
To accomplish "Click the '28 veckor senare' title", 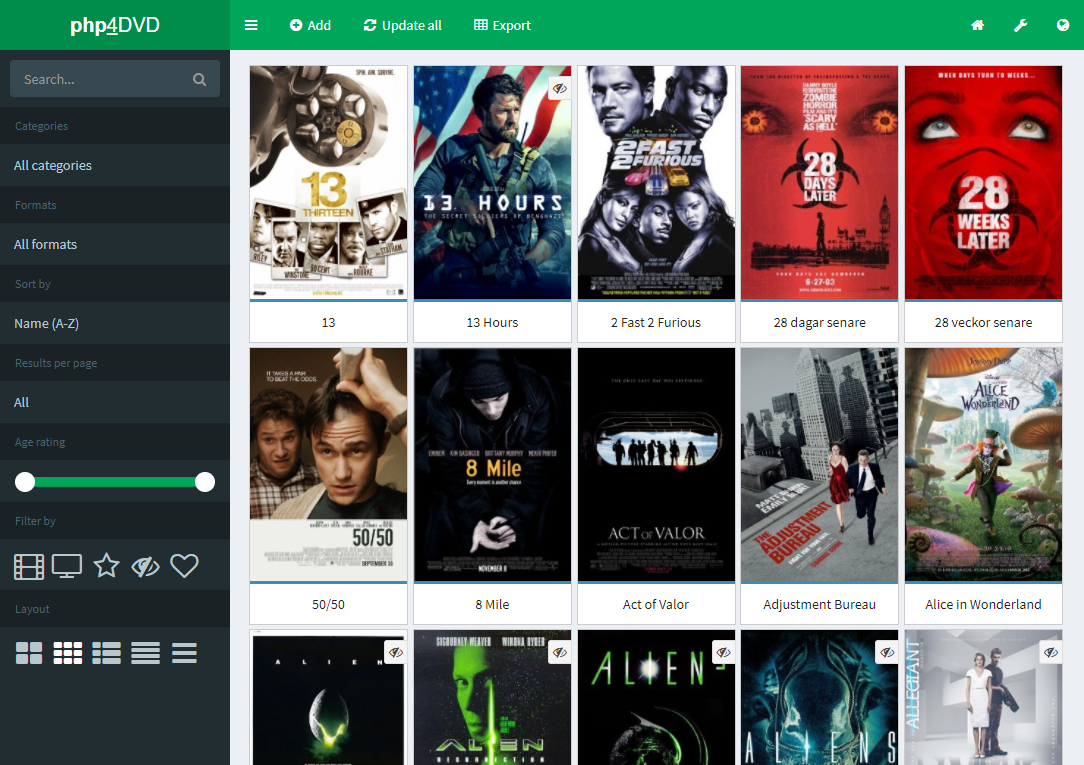I will tap(983, 323).
